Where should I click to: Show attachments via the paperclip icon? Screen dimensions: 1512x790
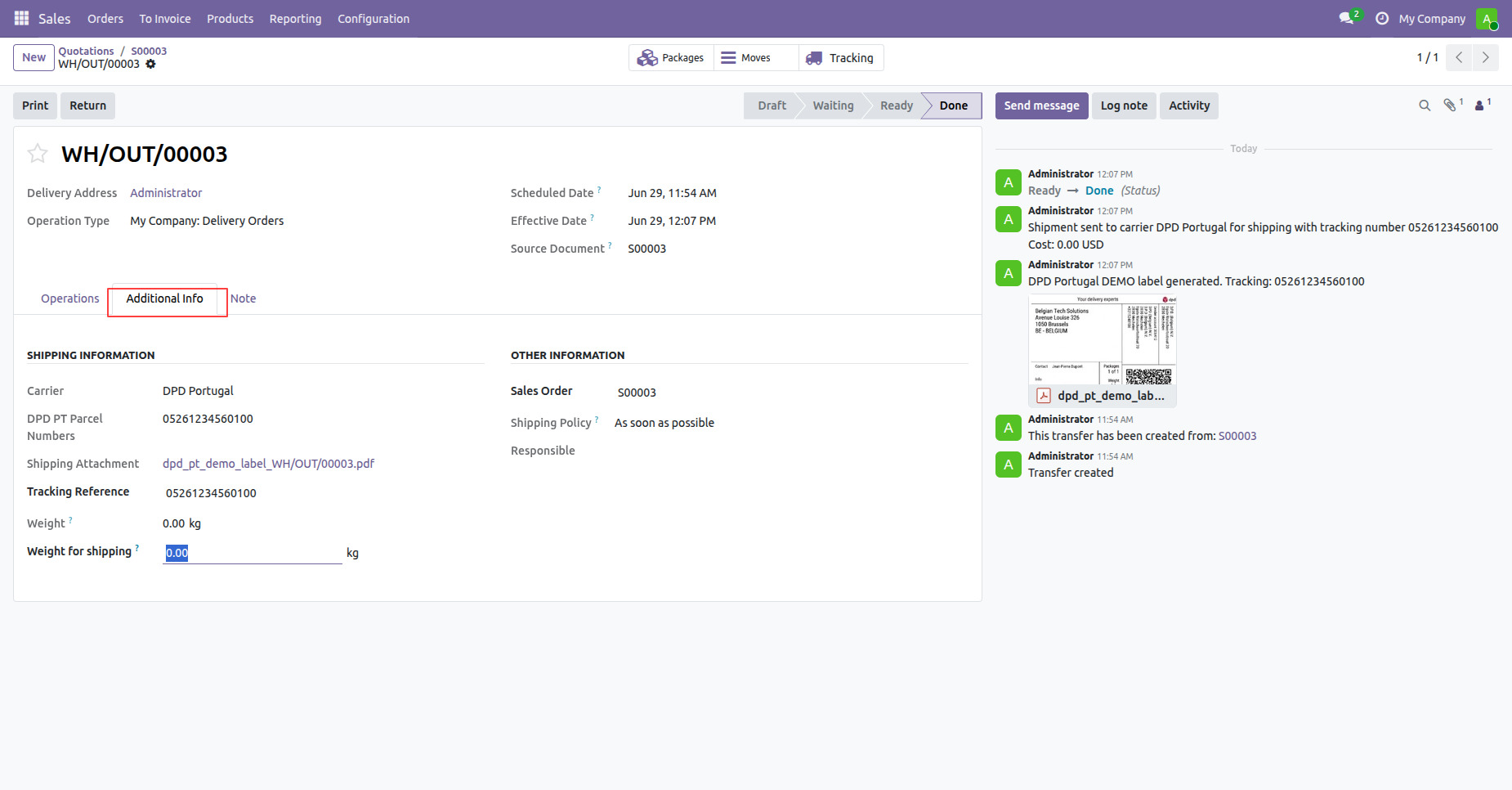pyautogui.click(x=1450, y=105)
